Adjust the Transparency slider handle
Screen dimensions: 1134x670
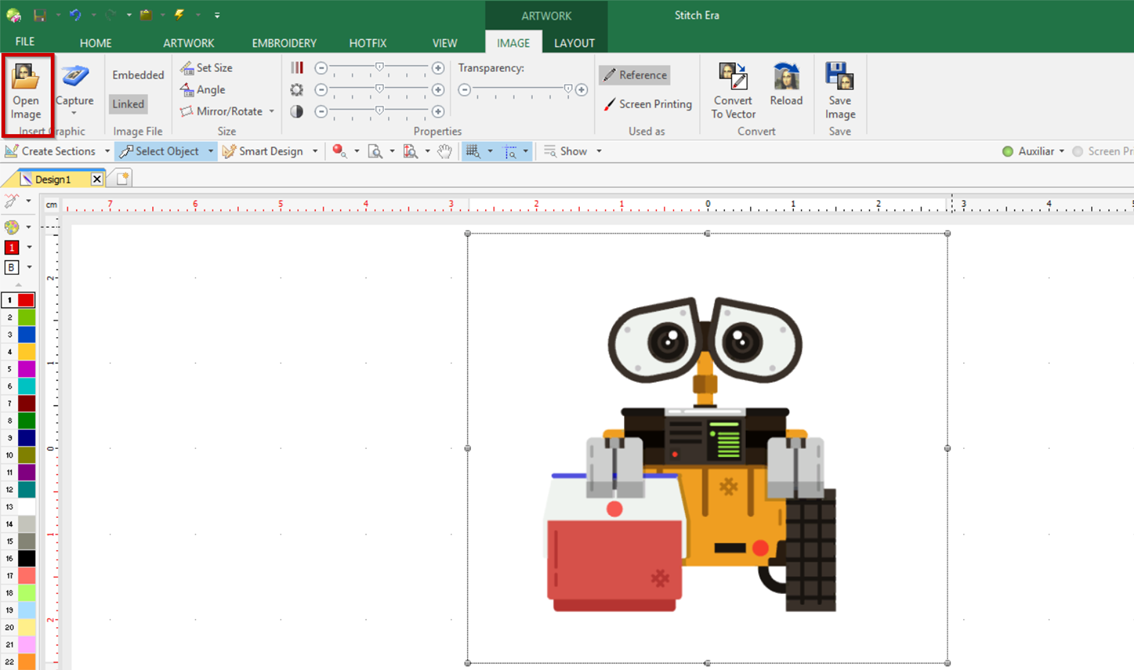tap(568, 89)
